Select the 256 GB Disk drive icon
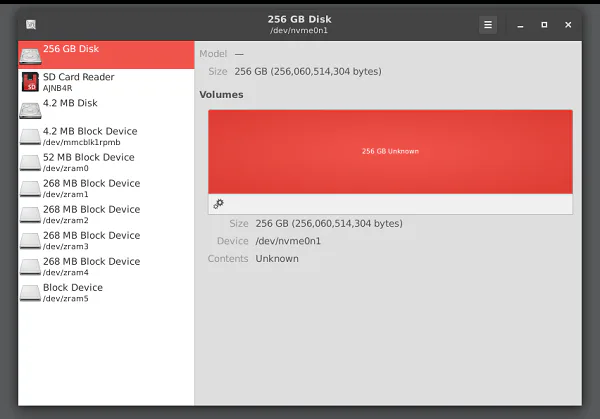 [x=30, y=56]
